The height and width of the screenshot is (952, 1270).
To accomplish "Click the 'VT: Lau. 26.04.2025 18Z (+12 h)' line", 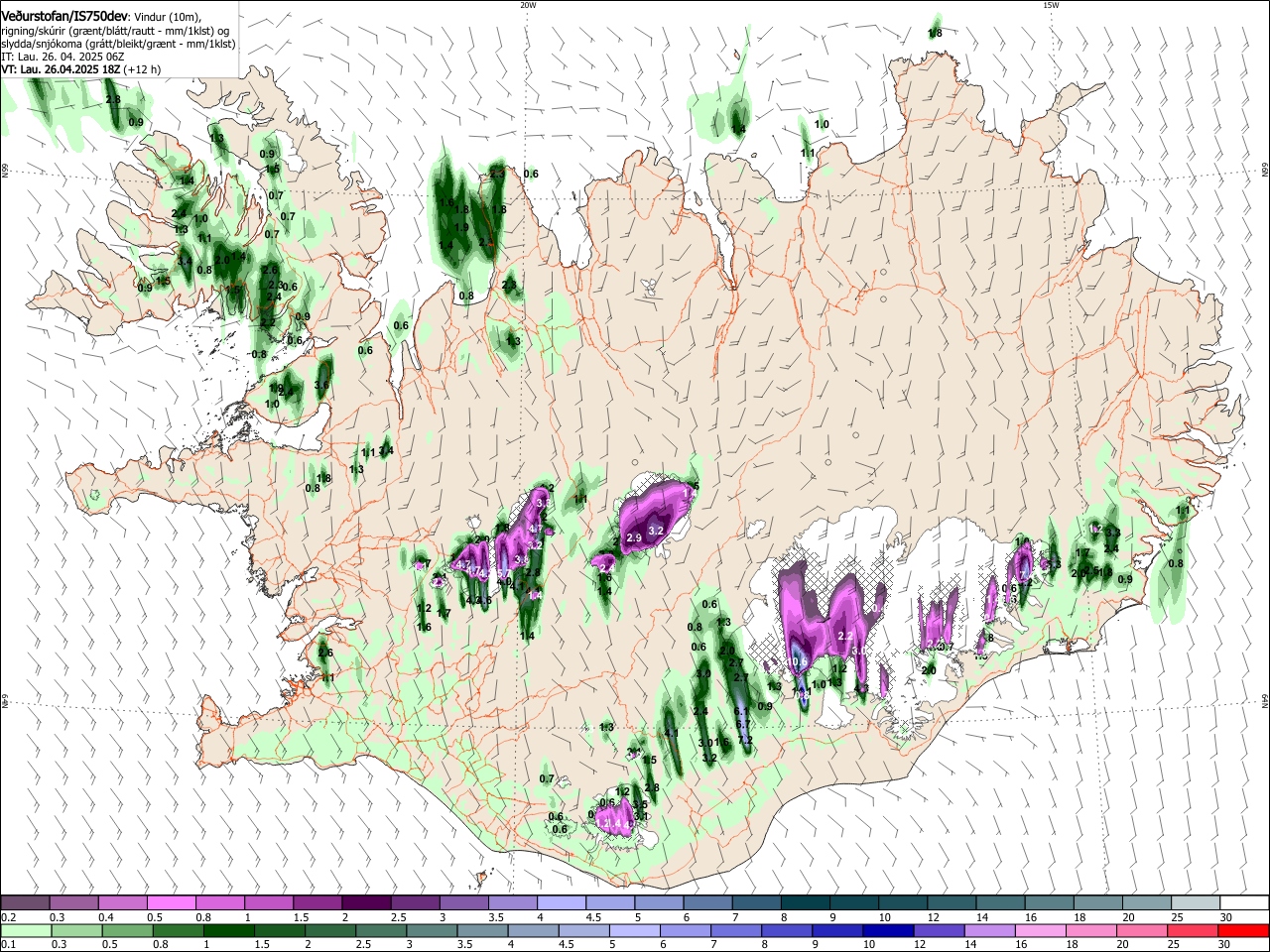I will (x=80, y=70).
